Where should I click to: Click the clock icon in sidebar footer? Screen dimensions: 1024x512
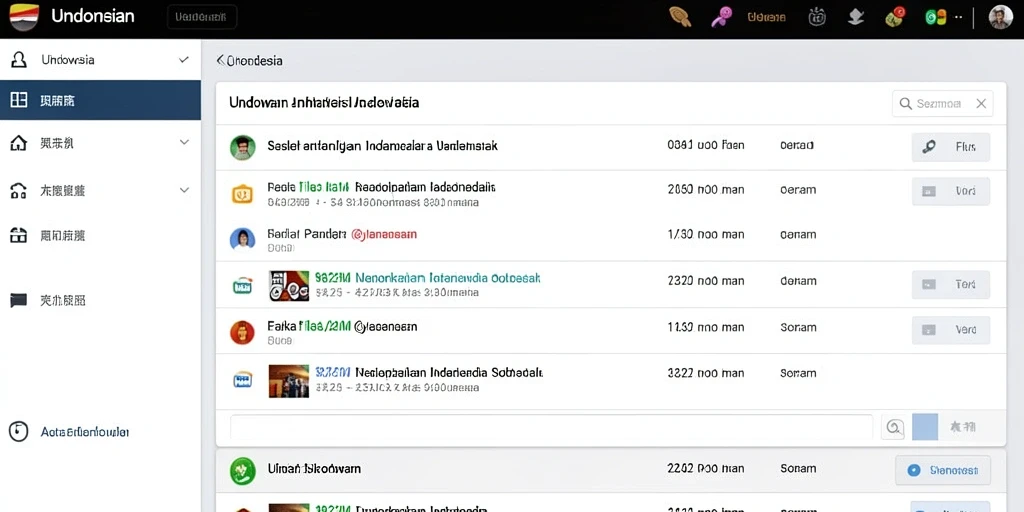point(18,432)
